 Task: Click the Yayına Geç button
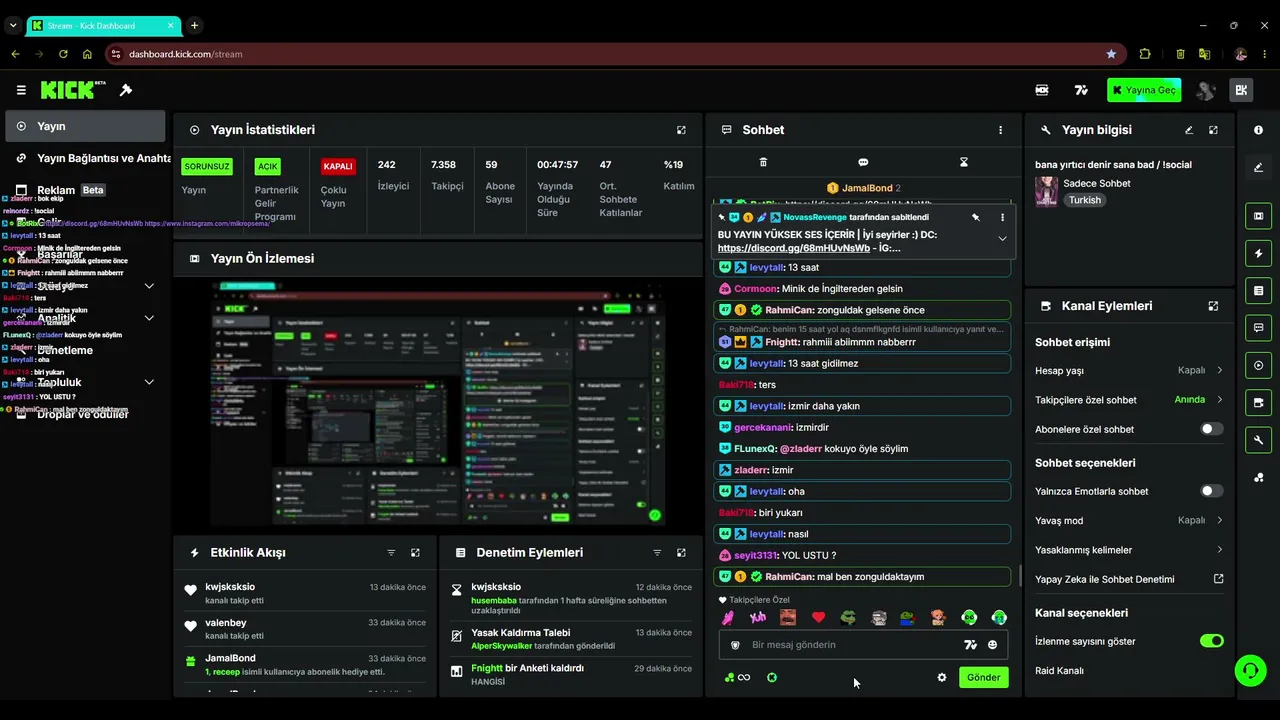pos(1144,90)
